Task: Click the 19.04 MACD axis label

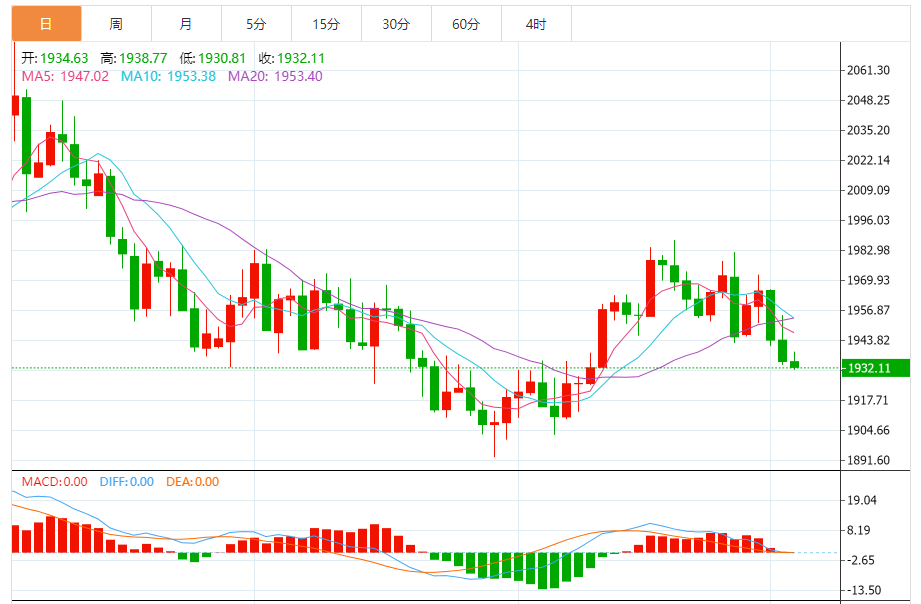Action: [x=862, y=500]
